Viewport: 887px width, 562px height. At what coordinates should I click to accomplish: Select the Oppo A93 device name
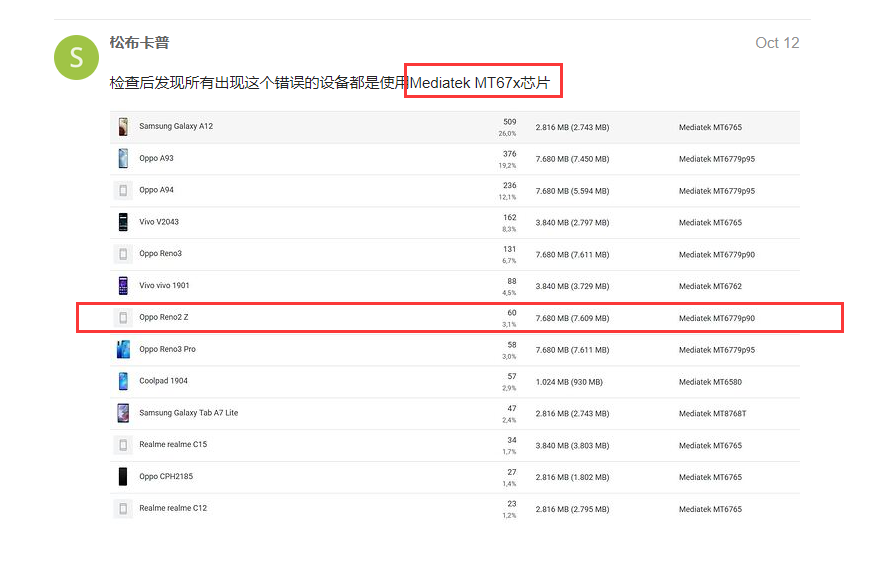pos(156,158)
